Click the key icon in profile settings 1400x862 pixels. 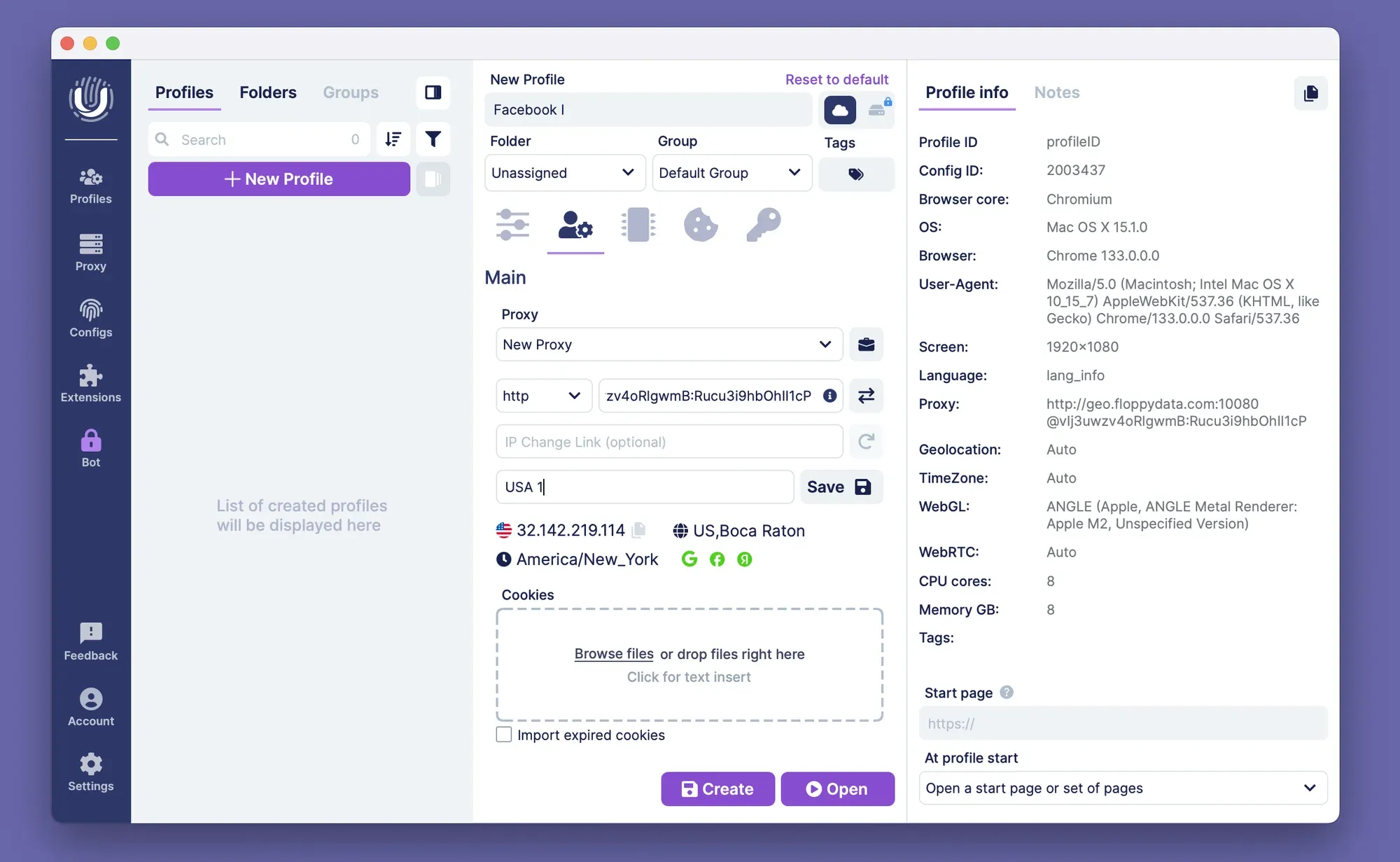[x=763, y=225]
